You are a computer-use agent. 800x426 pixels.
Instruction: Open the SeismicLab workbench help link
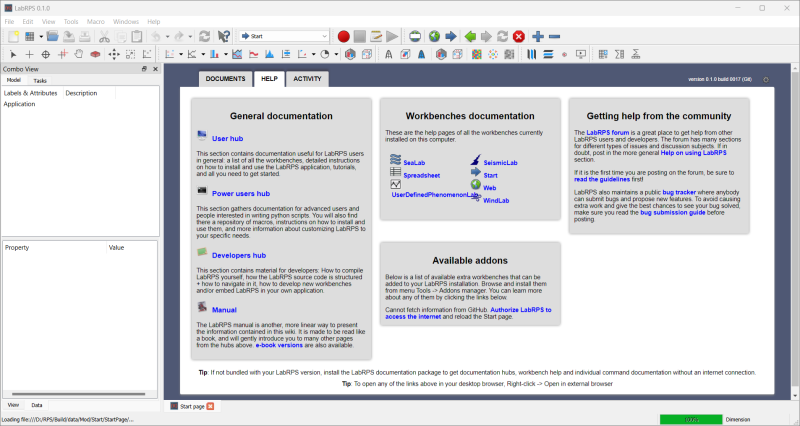pyautogui.click(x=500, y=163)
